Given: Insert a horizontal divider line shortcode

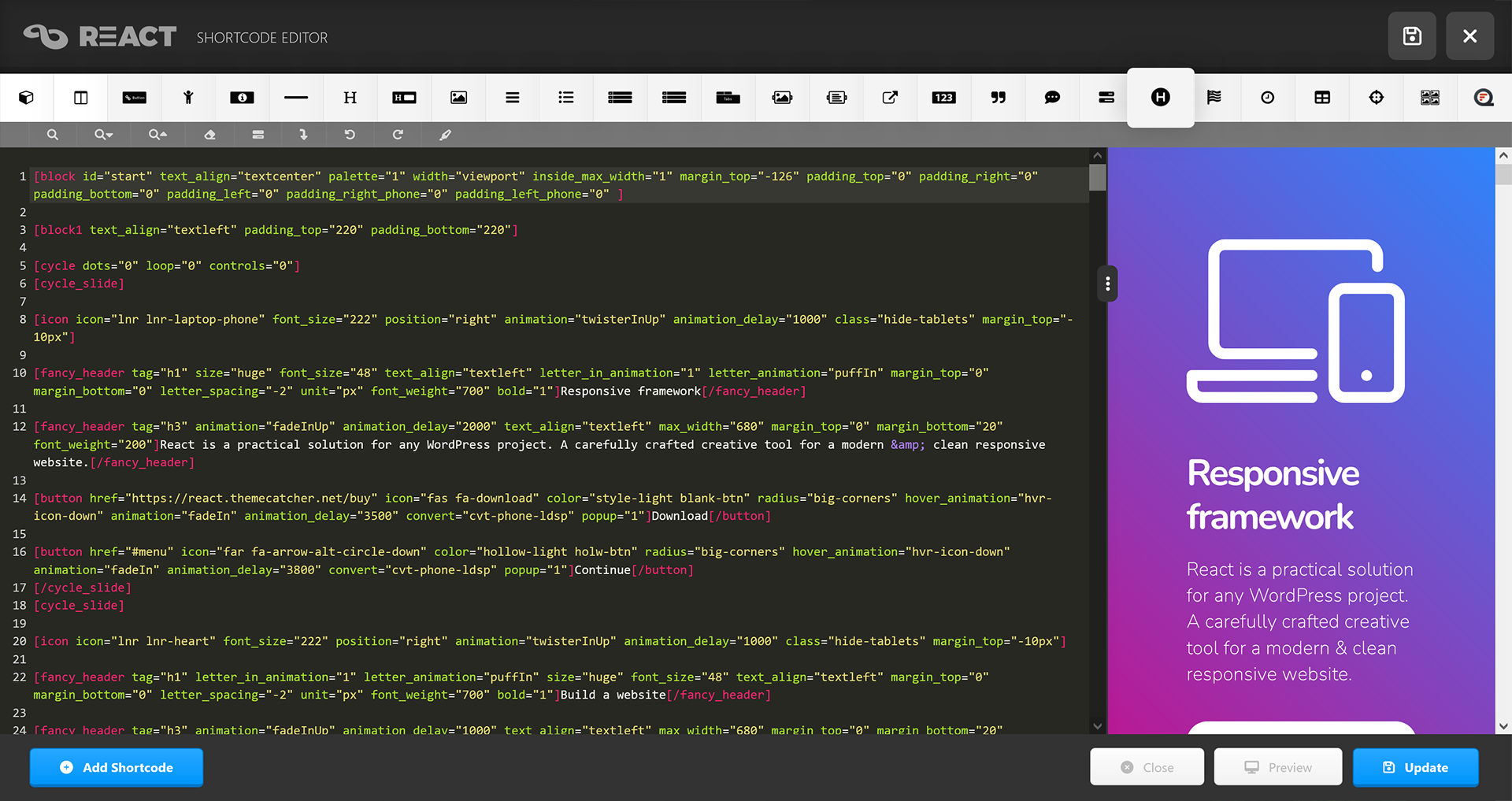Looking at the screenshot, I should point(296,98).
